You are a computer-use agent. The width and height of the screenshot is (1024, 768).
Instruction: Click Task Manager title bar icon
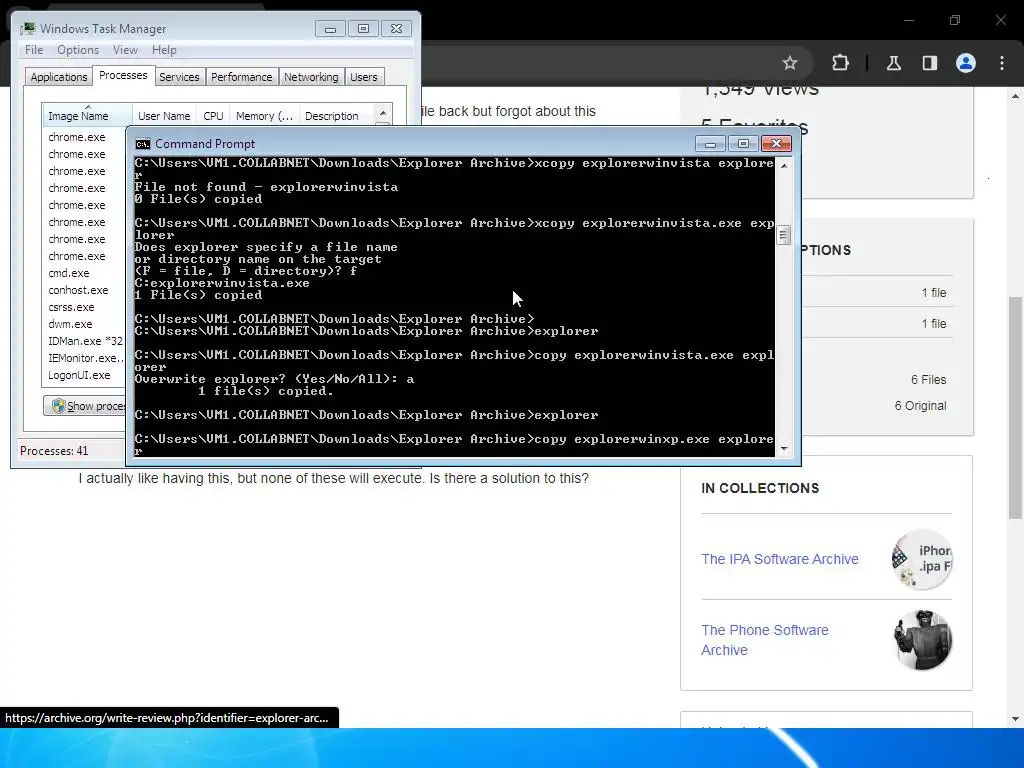(27, 29)
